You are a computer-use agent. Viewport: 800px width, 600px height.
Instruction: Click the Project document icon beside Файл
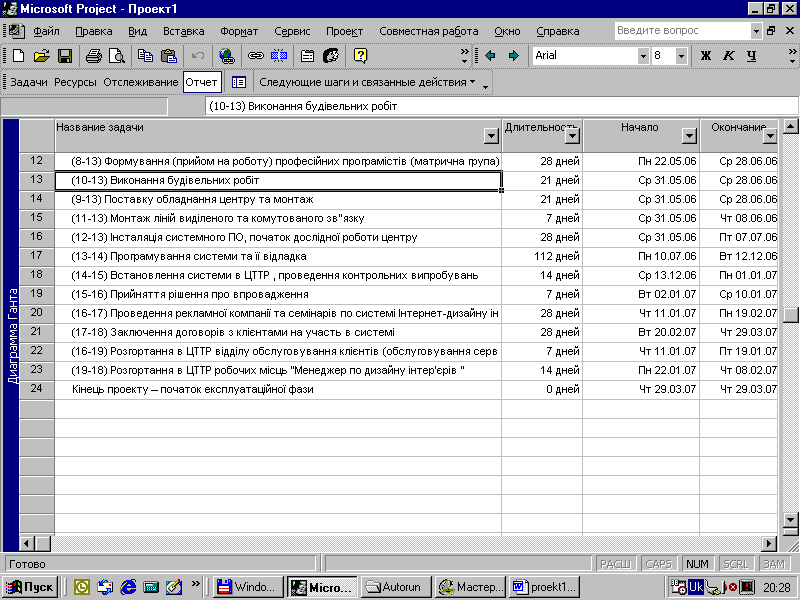coord(16,31)
